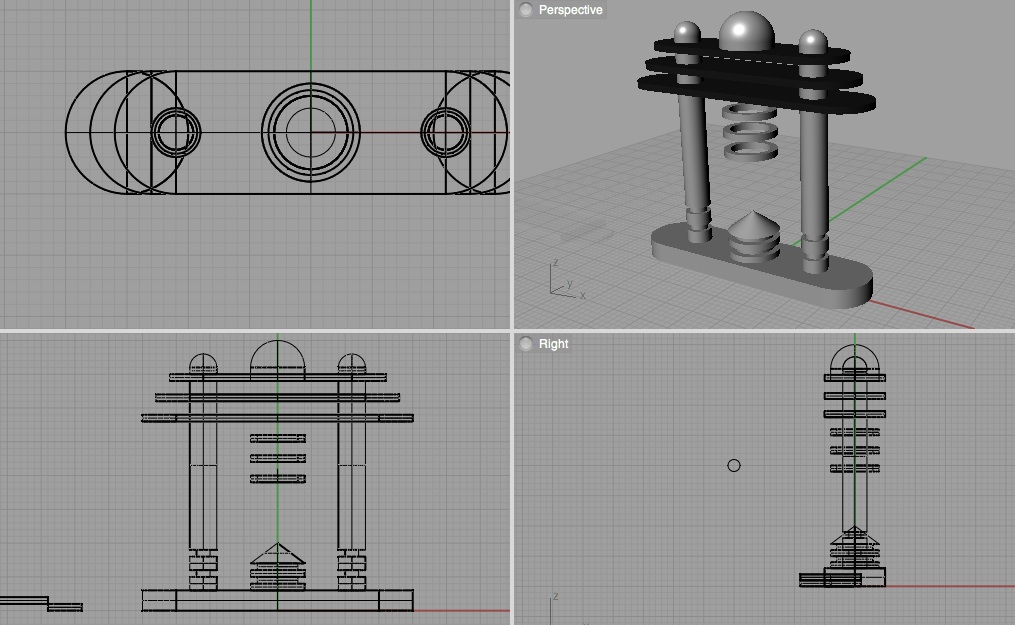This screenshot has height=625, width=1015.
Task: Open the Right viewport title menu
Action: click(553, 344)
